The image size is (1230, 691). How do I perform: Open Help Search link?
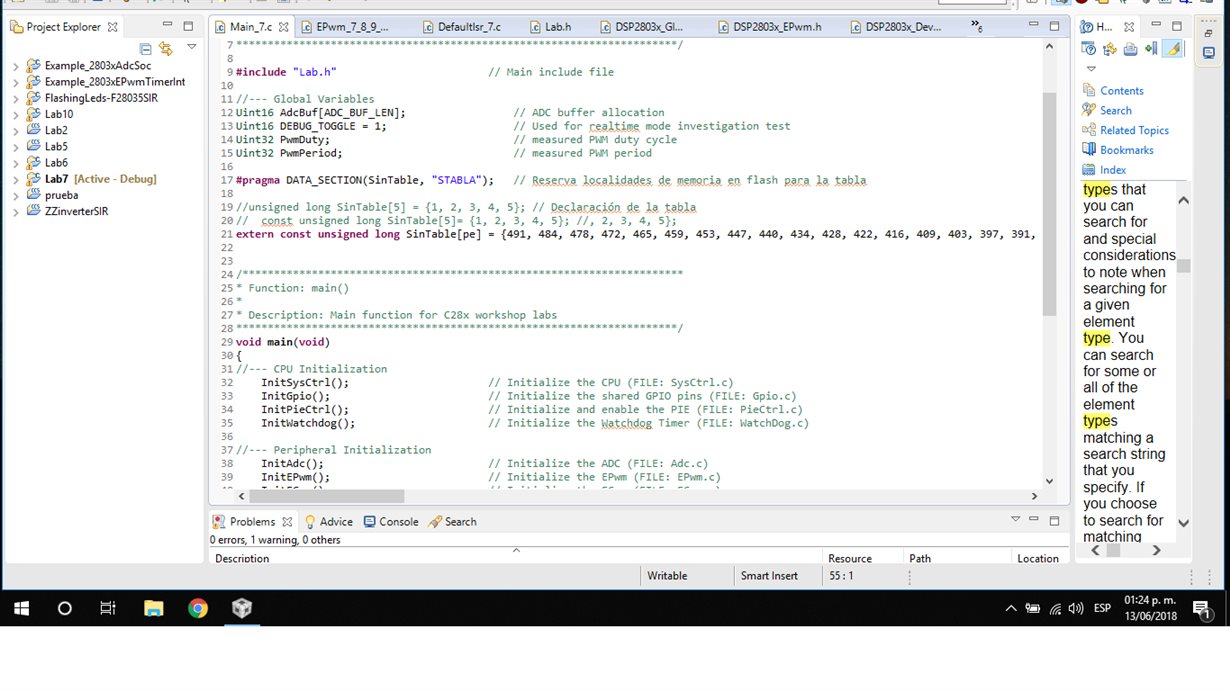click(x=1116, y=111)
